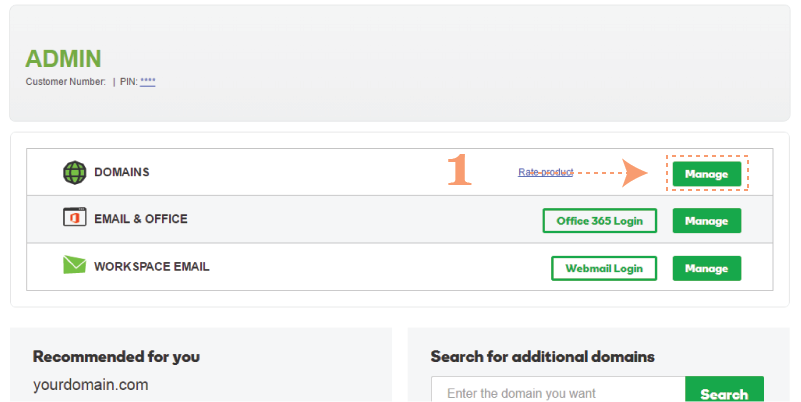Click the green envelope Workspace Email icon
Image resolution: width=801 pixels, height=402 pixels.
75,265
